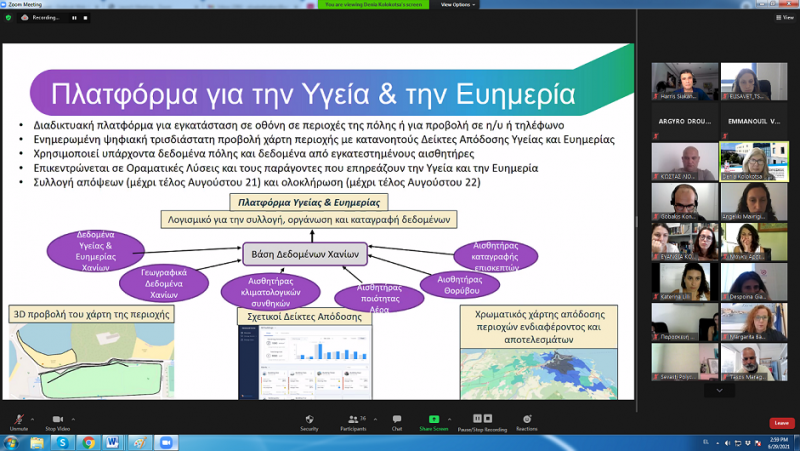The width and height of the screenshot is (800, 451).
Task: Open the Reactions menu
Action: click(x=526, y=419)
